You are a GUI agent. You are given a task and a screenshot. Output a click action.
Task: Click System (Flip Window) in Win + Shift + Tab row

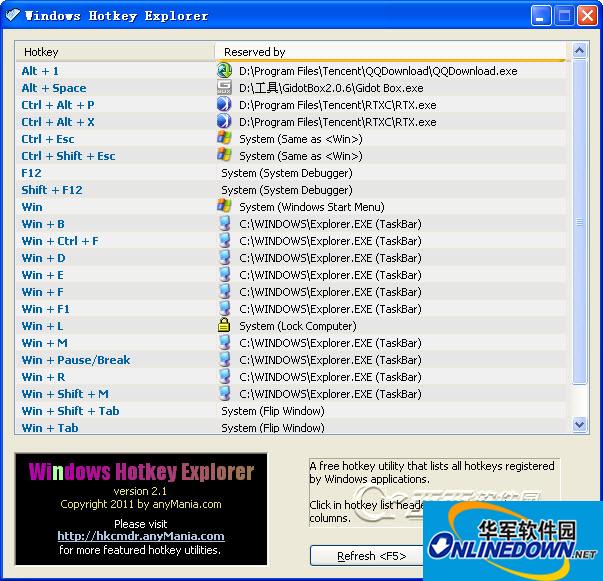[273, 410]
